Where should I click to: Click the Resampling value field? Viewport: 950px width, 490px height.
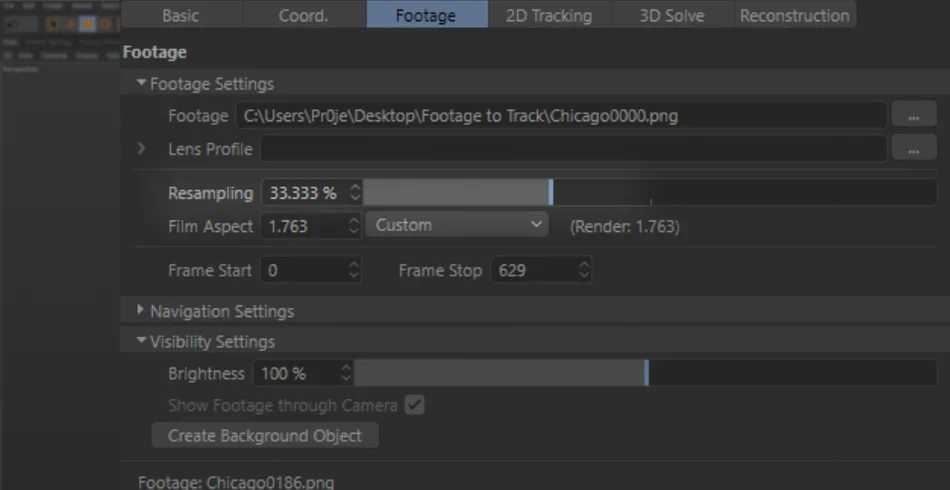click(304, 193)
